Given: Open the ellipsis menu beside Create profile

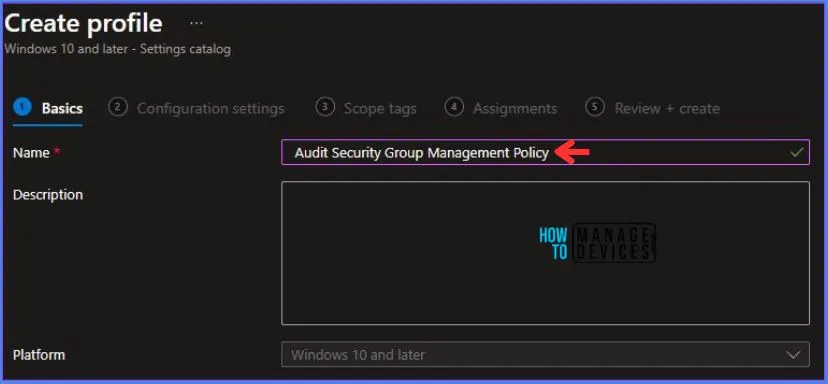Looking at the screenshot, I should [196, 24].
